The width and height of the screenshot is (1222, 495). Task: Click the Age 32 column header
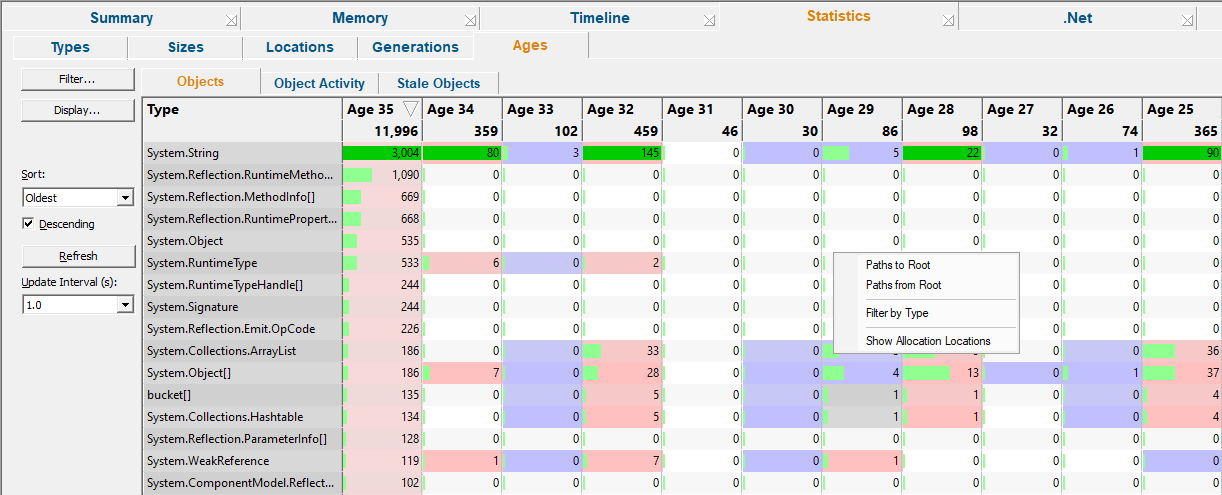click(x=622, y=120)
